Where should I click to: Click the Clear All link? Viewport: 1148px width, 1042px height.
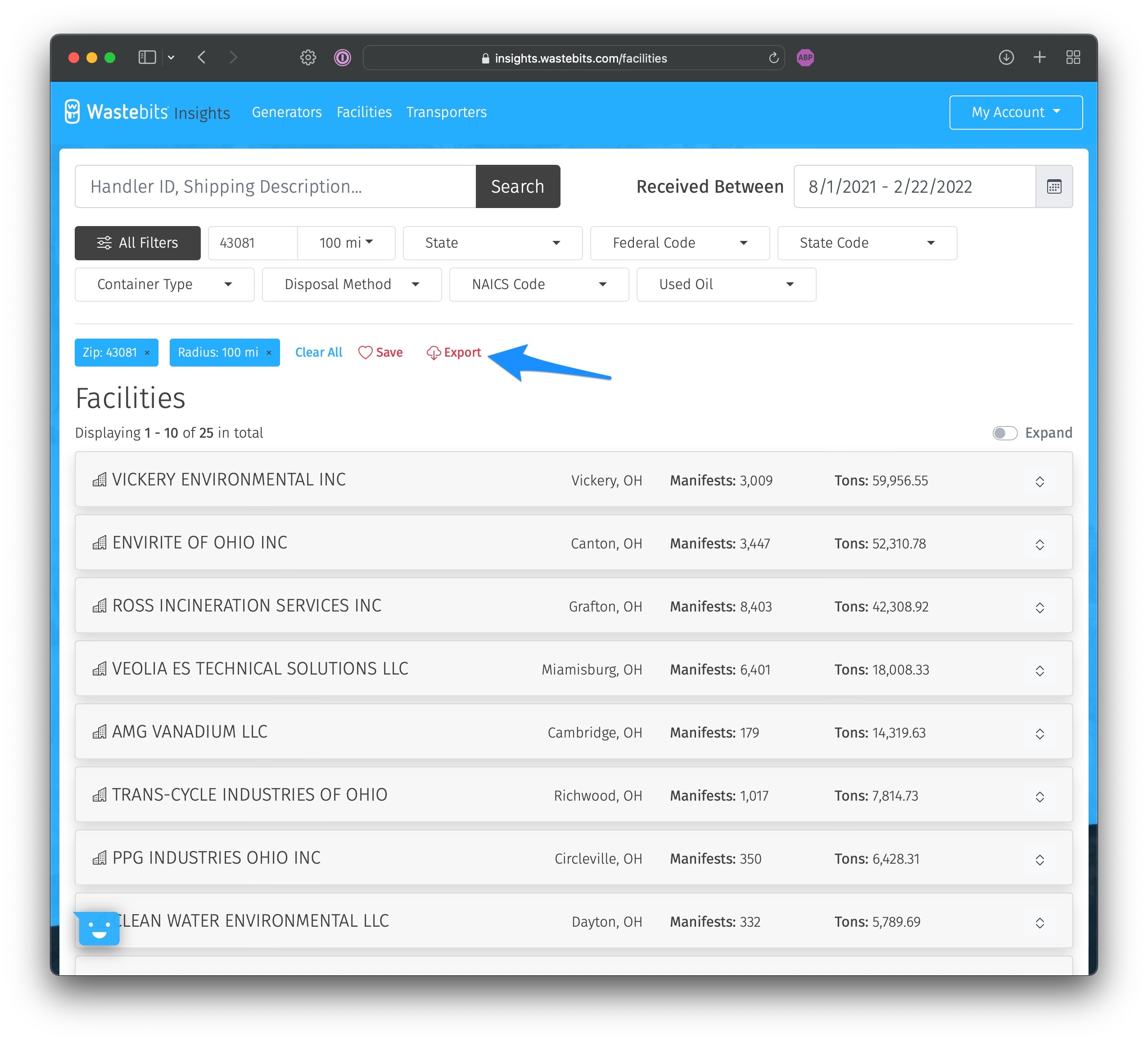tap(318, 353)
